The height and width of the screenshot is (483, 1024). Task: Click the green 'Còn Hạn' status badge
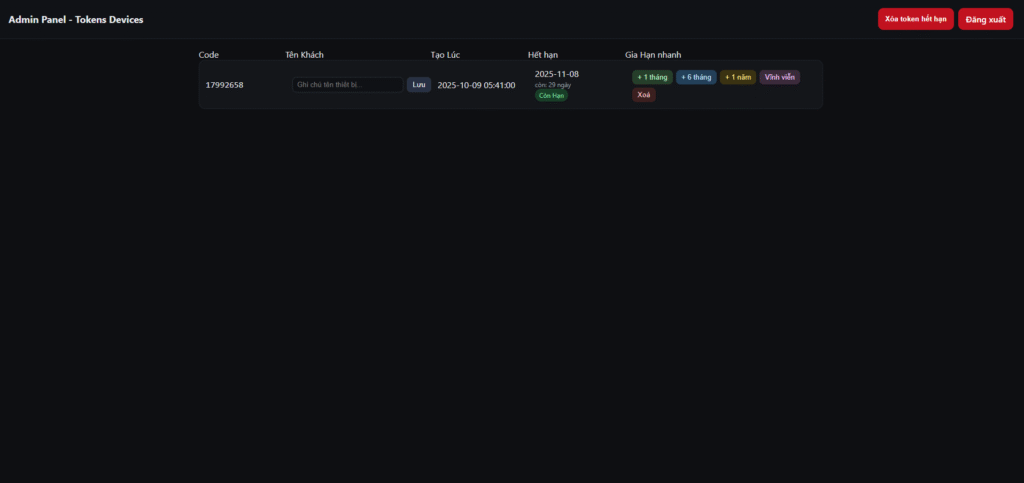point(551,95)
